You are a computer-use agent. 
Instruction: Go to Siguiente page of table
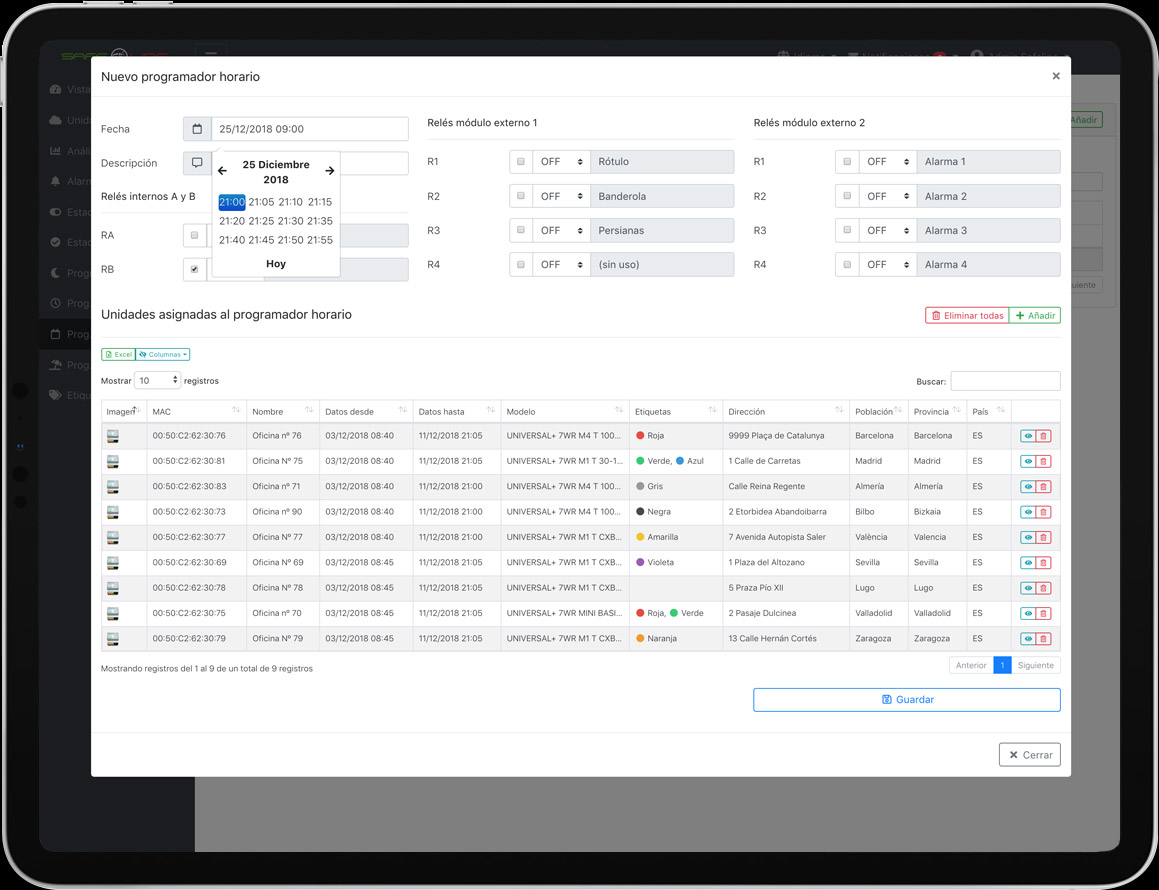click(x=1036, y=665)
